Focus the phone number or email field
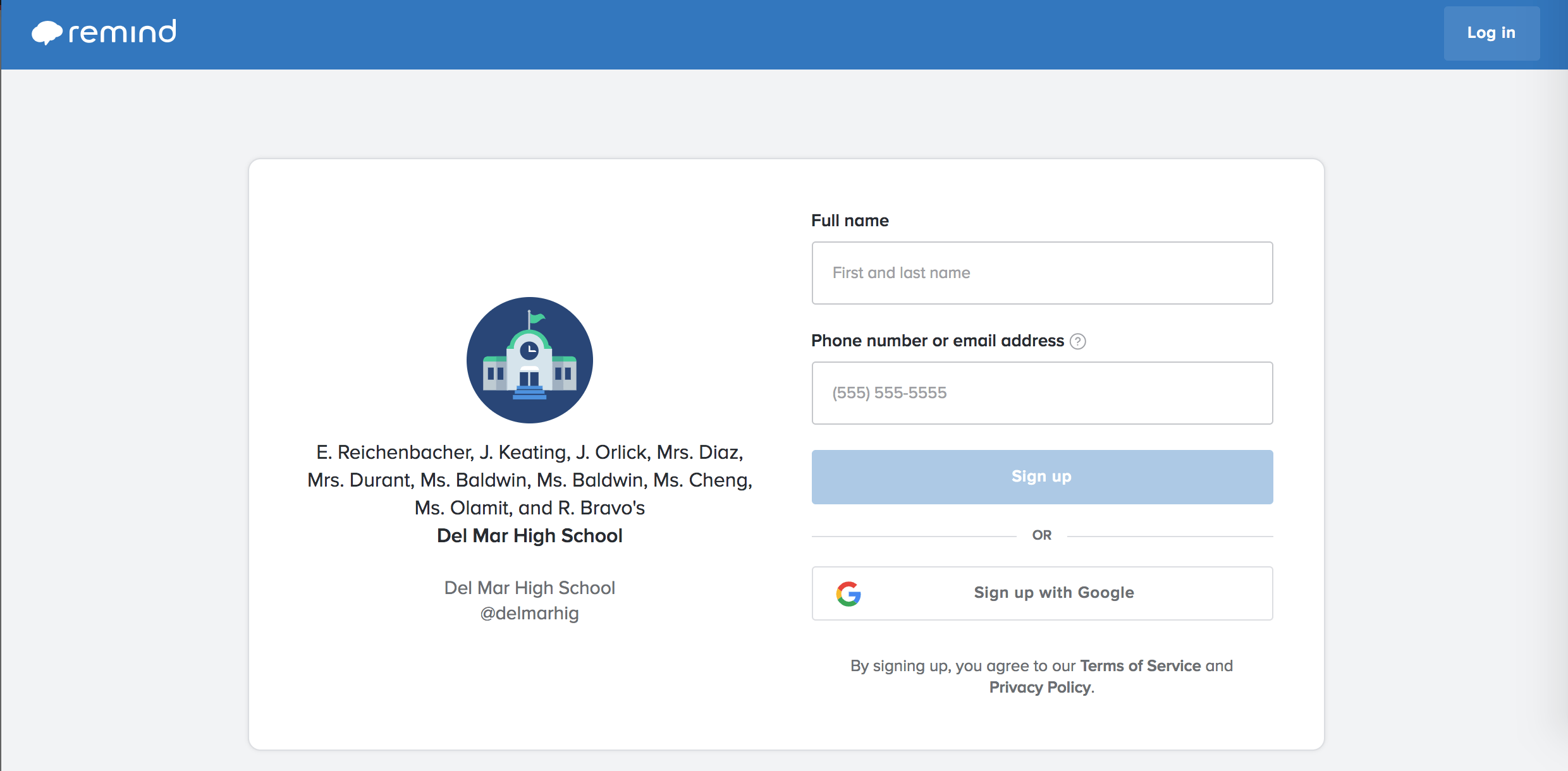The width and height of the screenshot is (1568, 771). (1041, 393)
